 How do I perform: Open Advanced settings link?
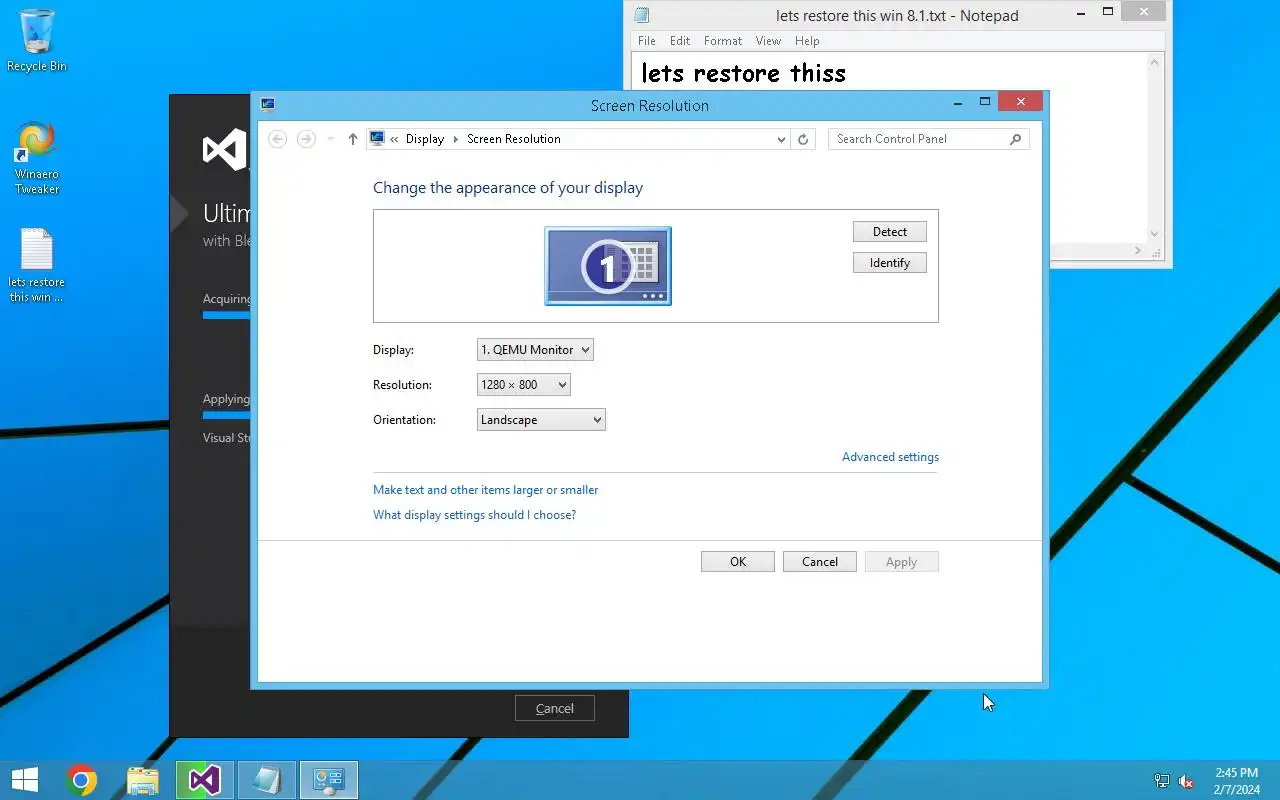coord(890,457)
